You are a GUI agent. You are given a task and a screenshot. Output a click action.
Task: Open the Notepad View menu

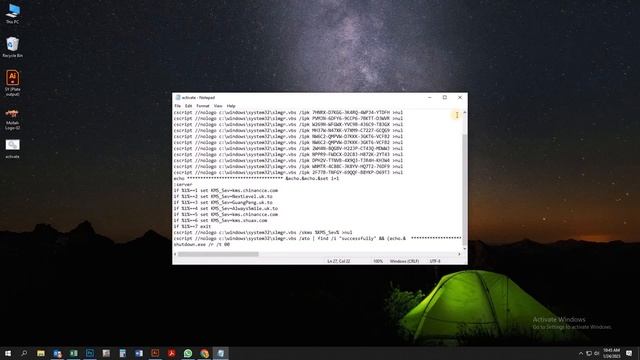(218, 106)
